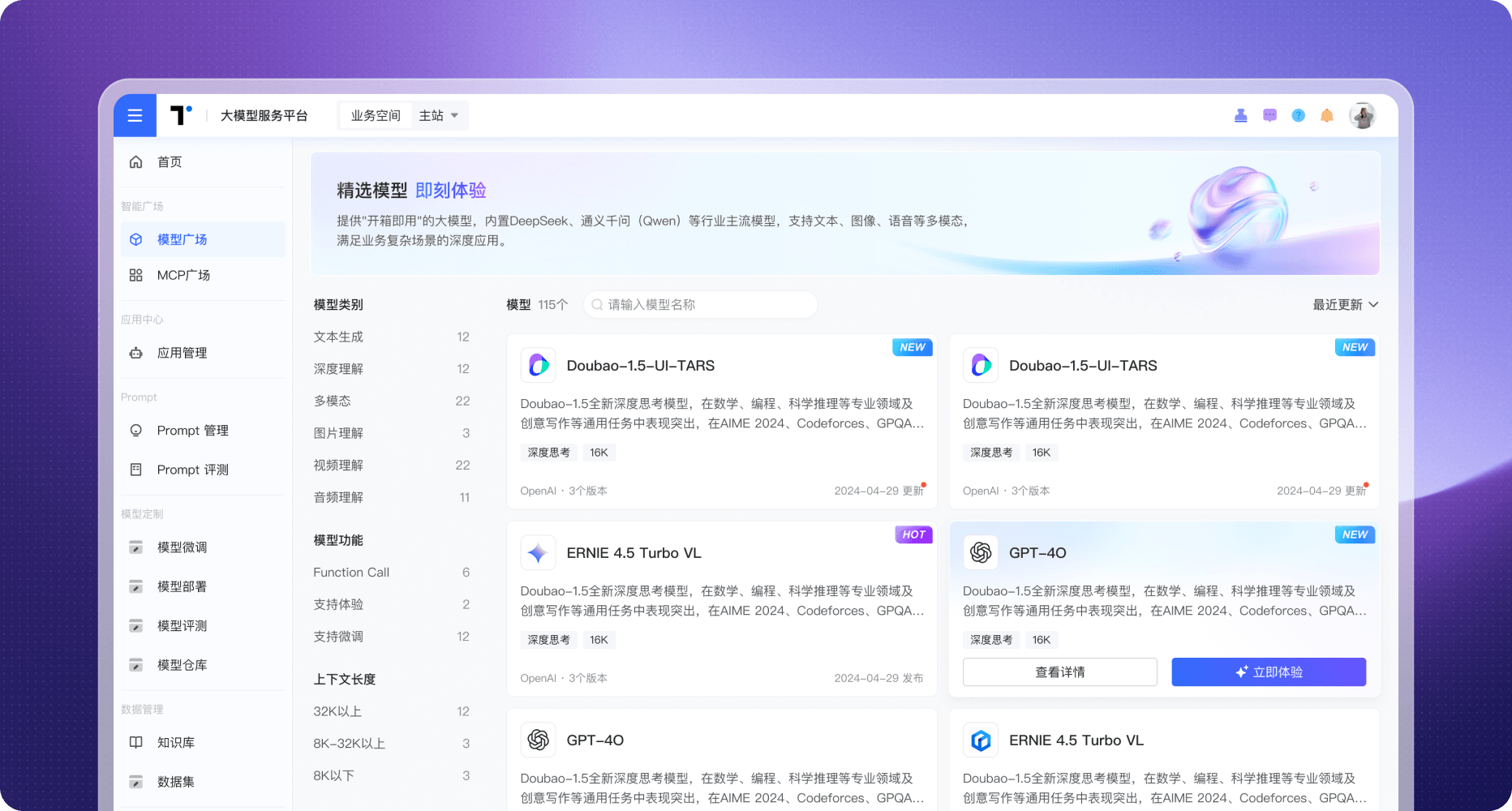Viewport: 1512px width, 811px height.
Task: Filter models by 视频理解 category
Action: coord(392,465)
